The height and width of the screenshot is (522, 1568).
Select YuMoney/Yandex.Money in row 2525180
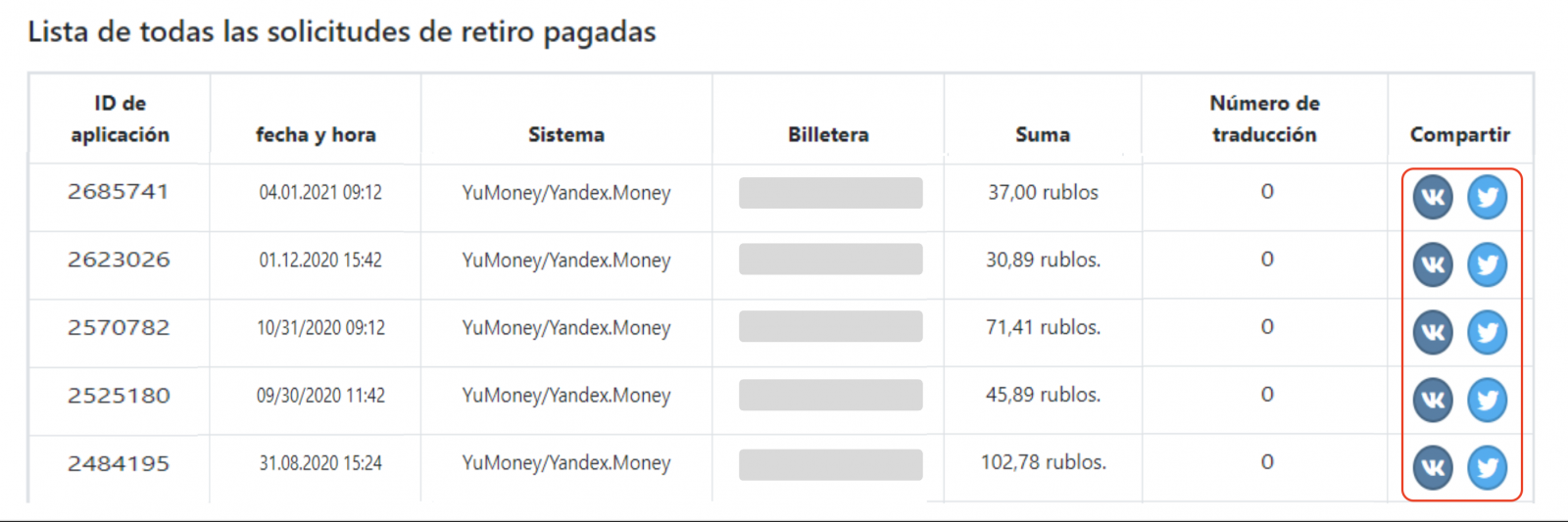[x=566, y=396]
